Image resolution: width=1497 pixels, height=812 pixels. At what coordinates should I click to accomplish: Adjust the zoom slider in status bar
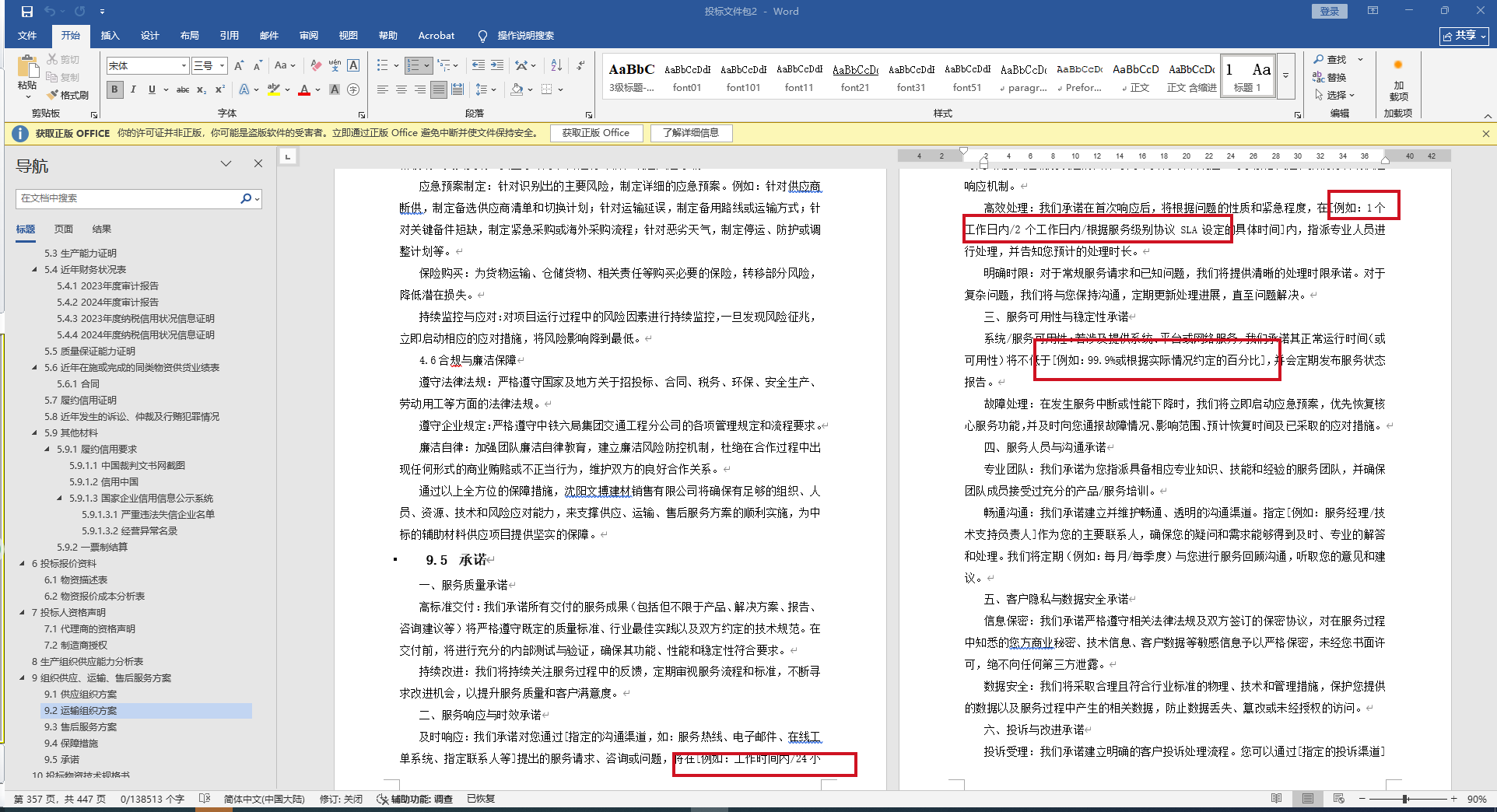[1405, 799]
